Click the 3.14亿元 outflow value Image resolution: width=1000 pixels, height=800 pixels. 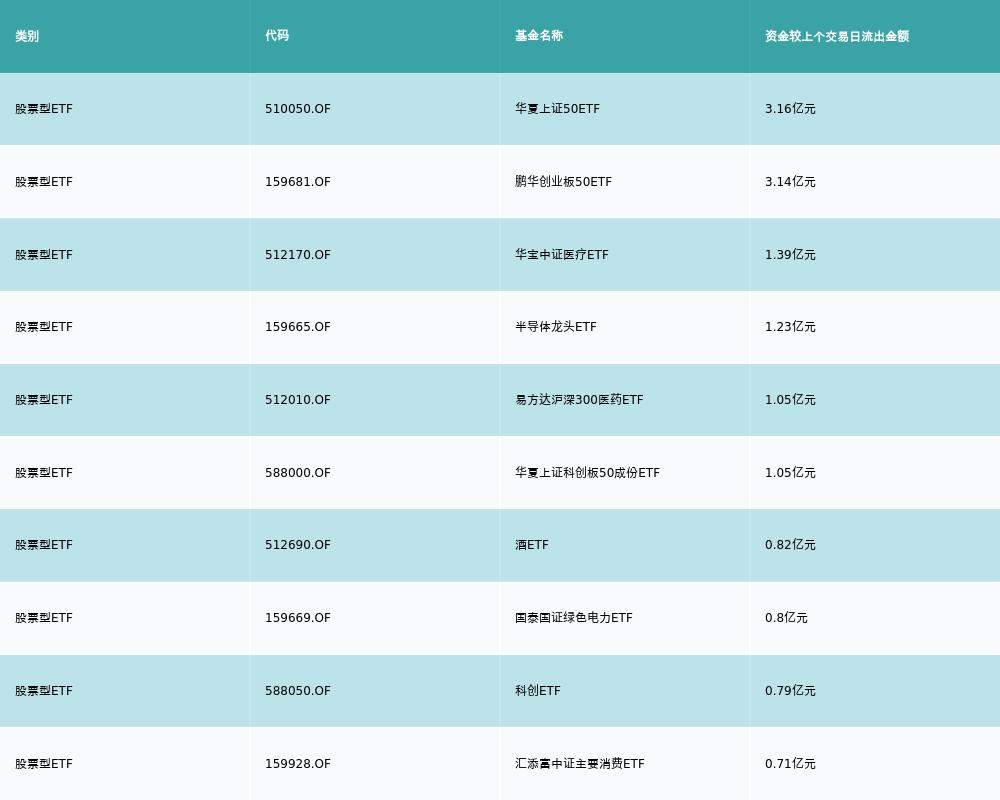coord(790,182)
